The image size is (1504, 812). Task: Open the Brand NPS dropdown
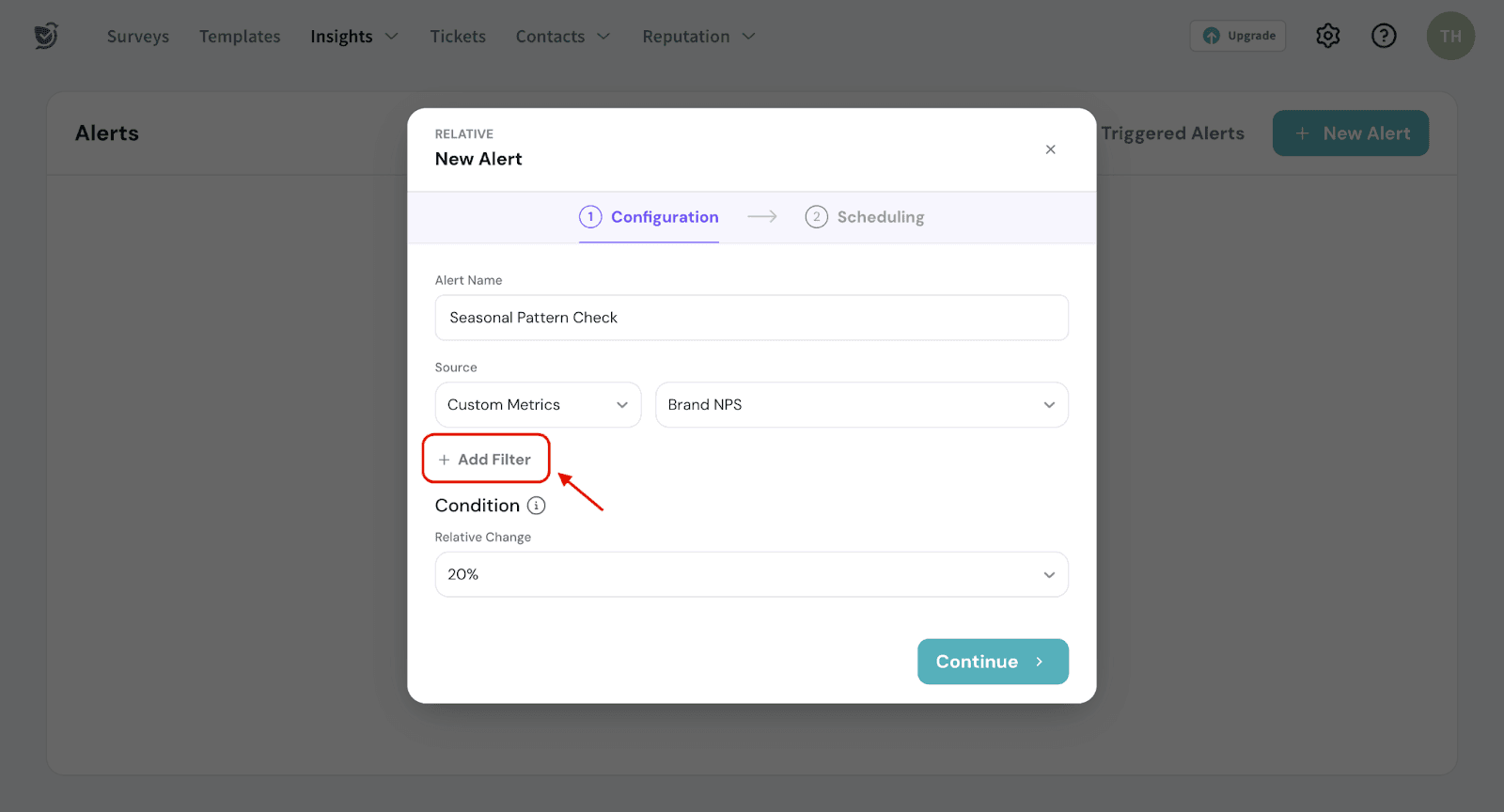pos(861,405)
